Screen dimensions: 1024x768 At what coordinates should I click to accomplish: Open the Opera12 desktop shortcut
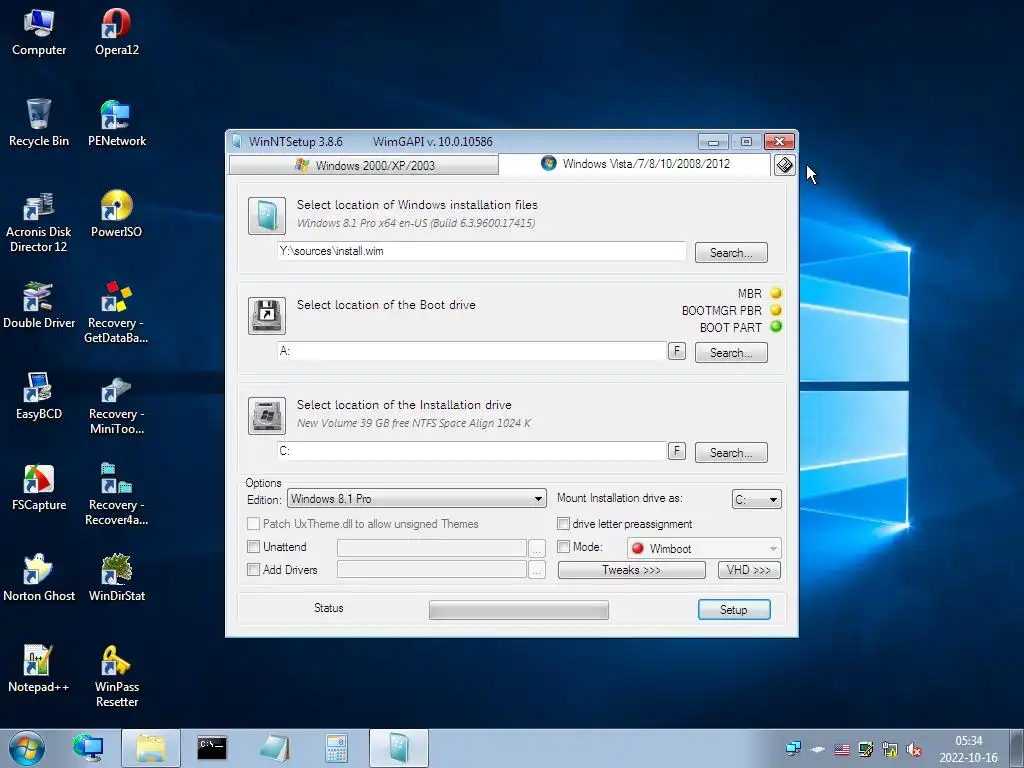(x=116, y=33)
